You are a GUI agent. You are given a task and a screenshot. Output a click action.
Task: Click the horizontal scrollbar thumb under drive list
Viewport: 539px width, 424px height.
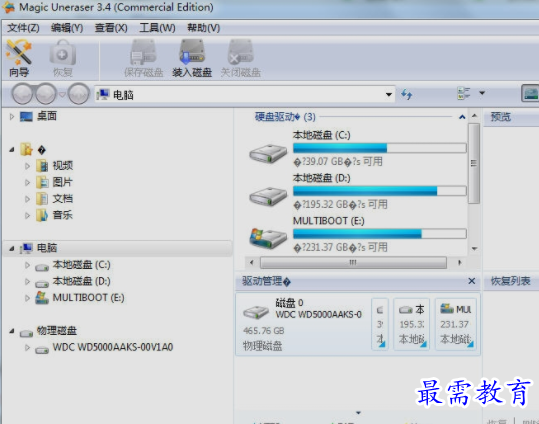(x=353, y=263)
